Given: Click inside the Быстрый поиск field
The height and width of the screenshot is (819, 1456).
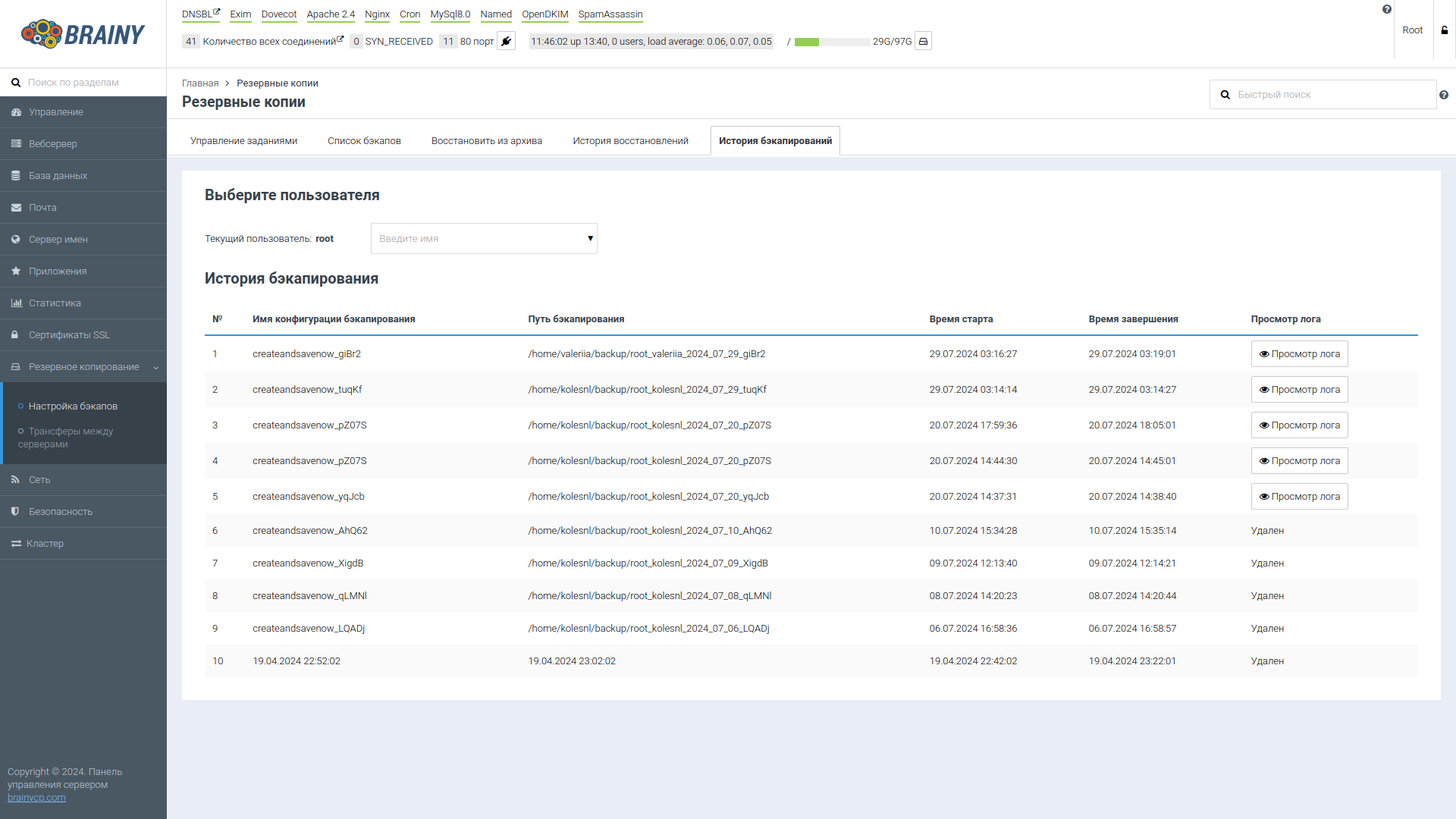Looking at the screenshot, I should 1327,94.
